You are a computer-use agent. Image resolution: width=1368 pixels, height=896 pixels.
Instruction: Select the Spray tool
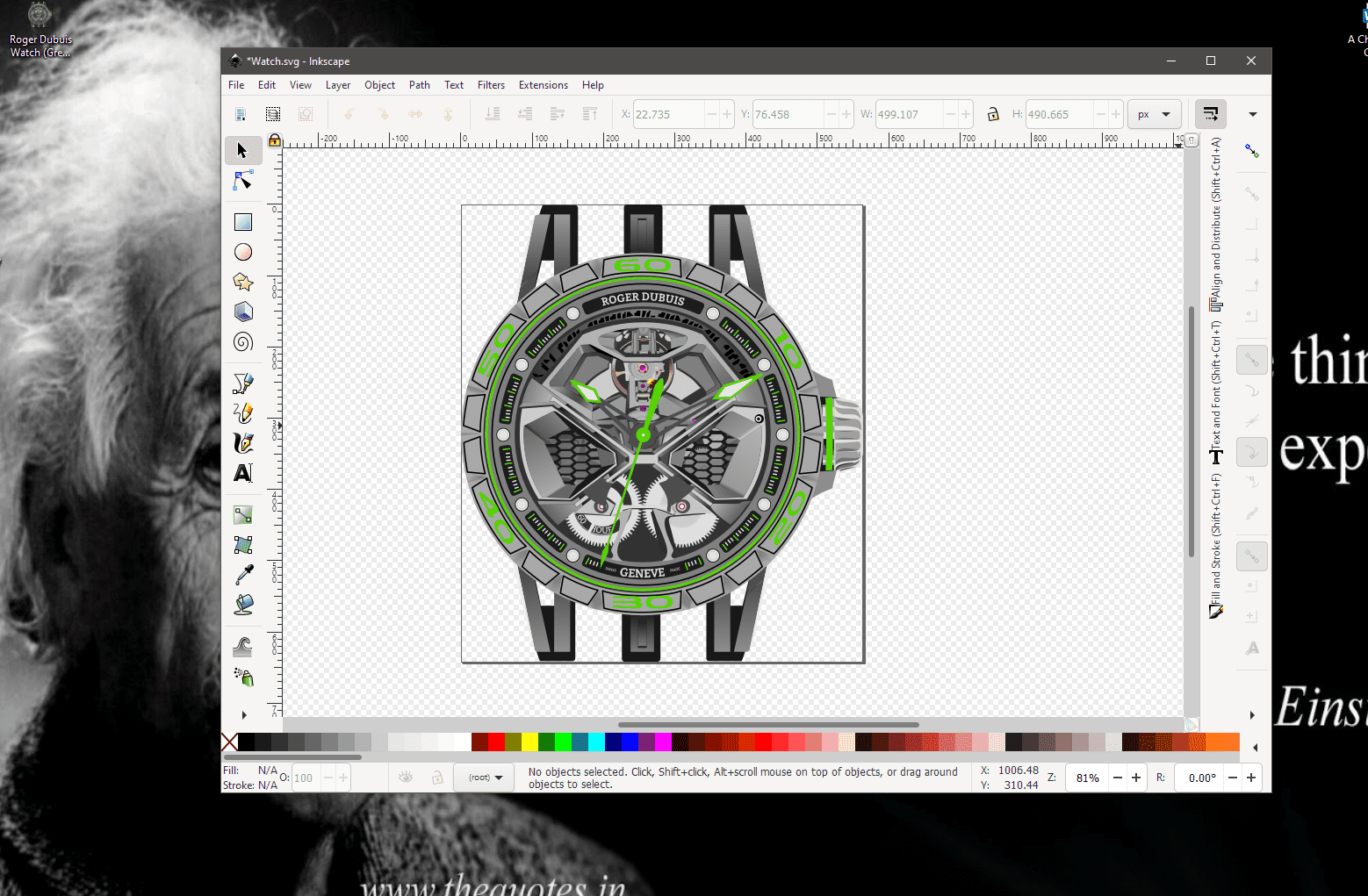click(243, 677)
